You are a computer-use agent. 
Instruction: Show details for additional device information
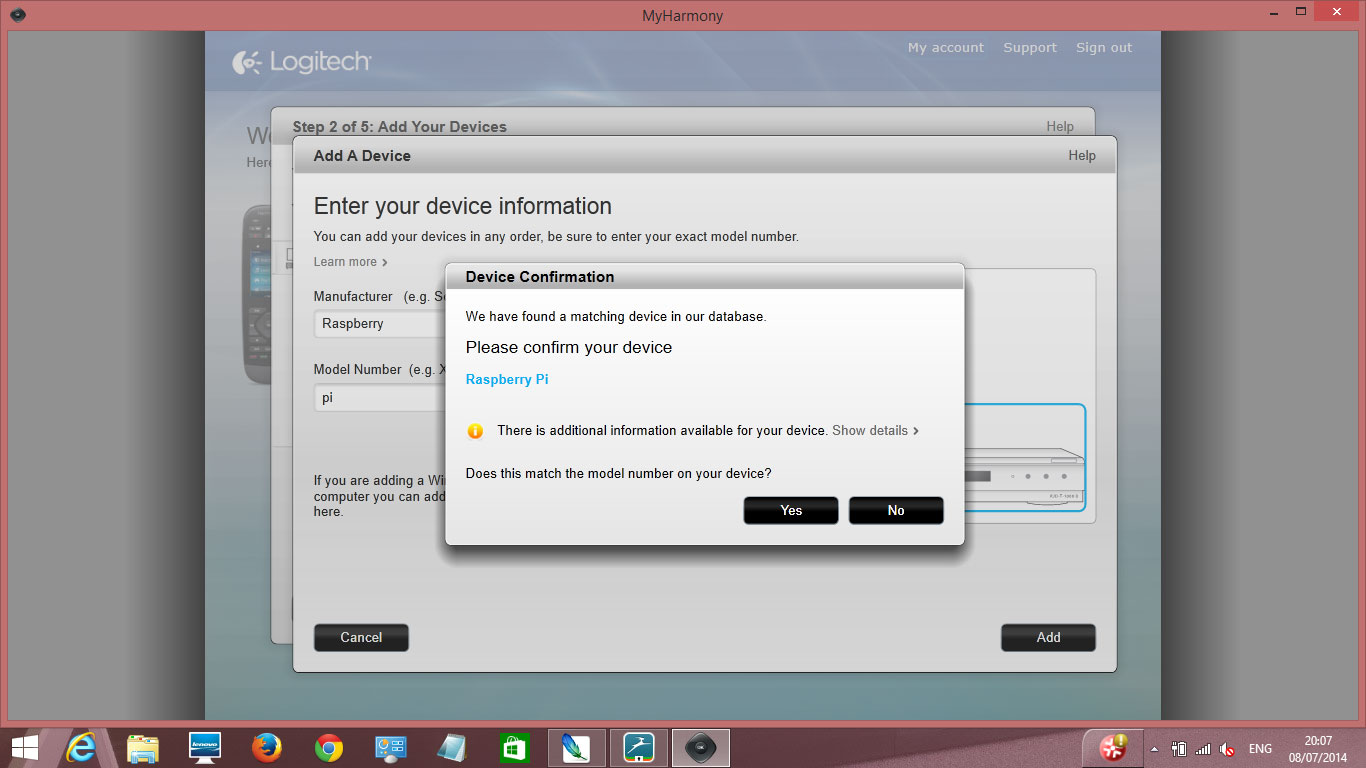[875, 430]
